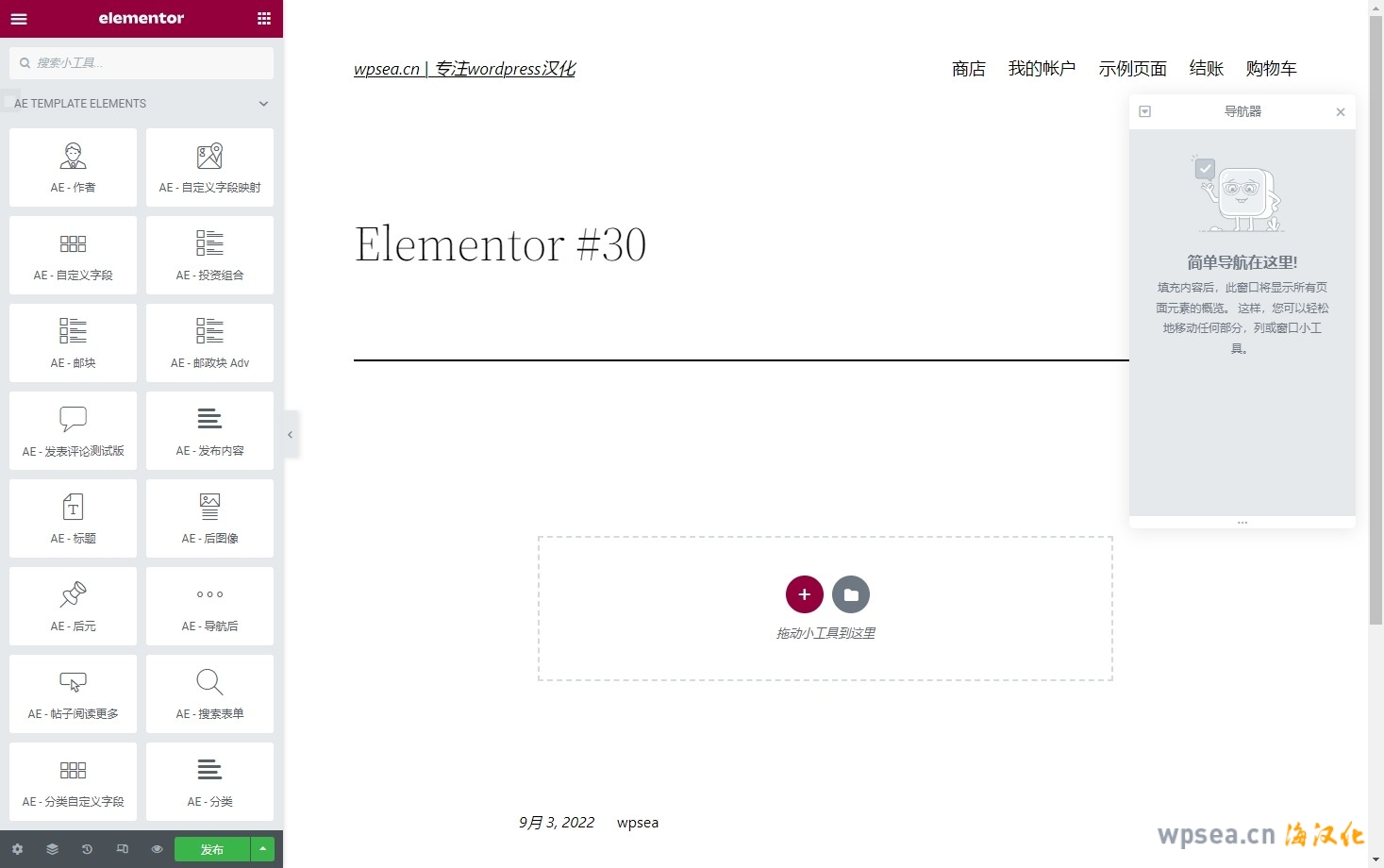
Task: Open save options arrow beside 发布
Action: tap(262, 849)
